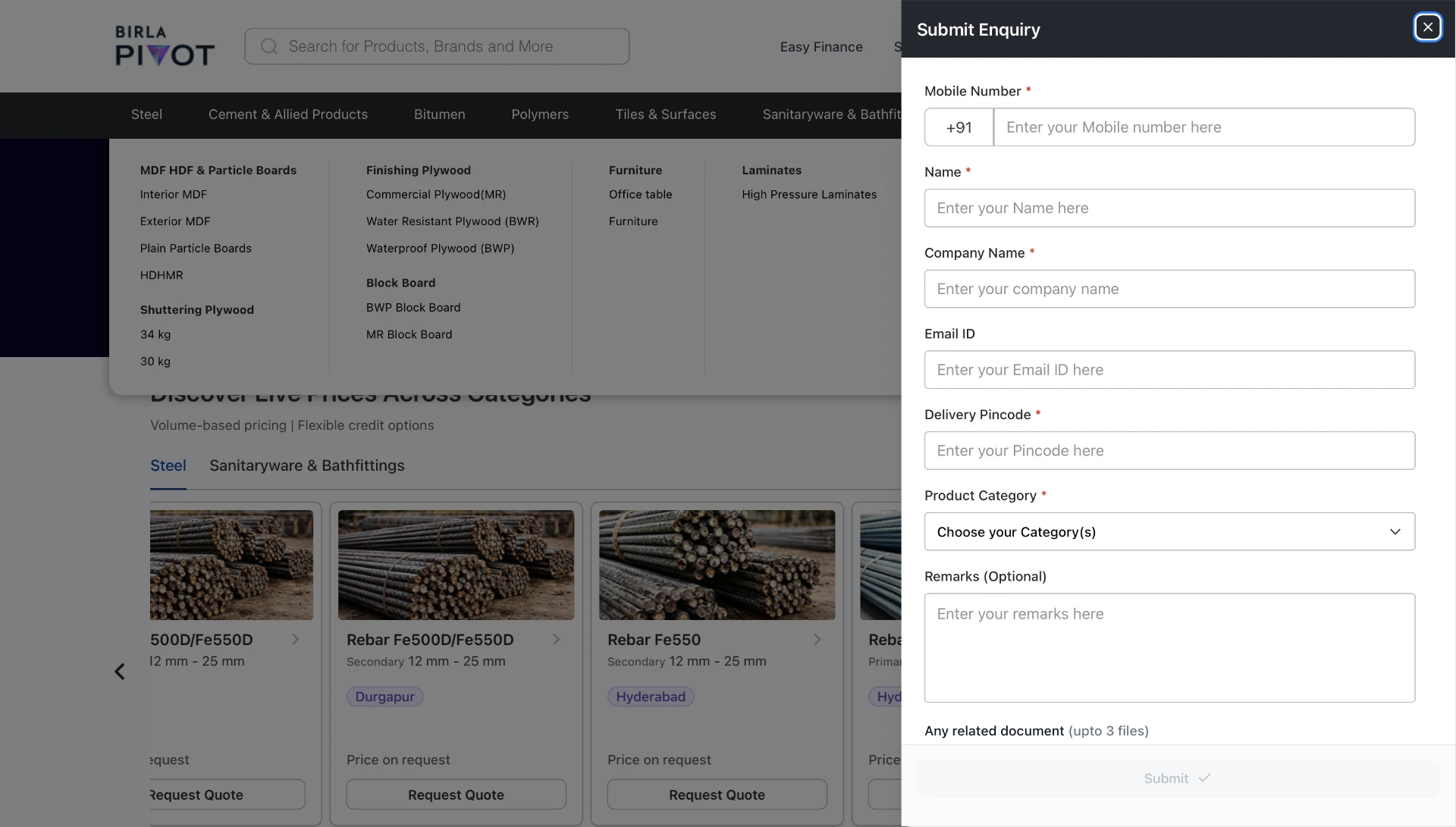This screenshot has width=1456, height=827.
Task: Choose Commercial Plywood(MR)
Action: pos(436,195)
